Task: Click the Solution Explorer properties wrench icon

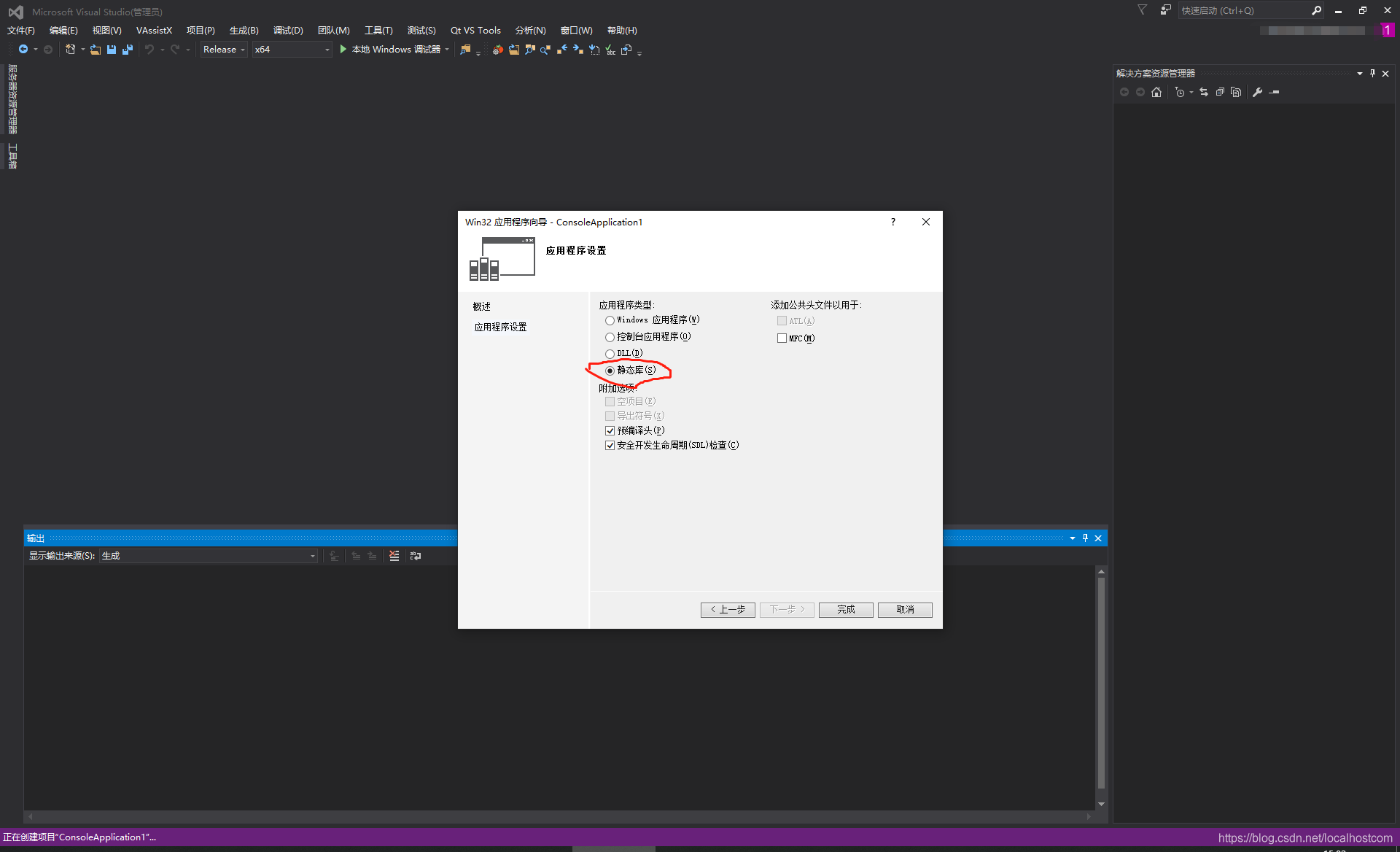Action: point(1257,92)
